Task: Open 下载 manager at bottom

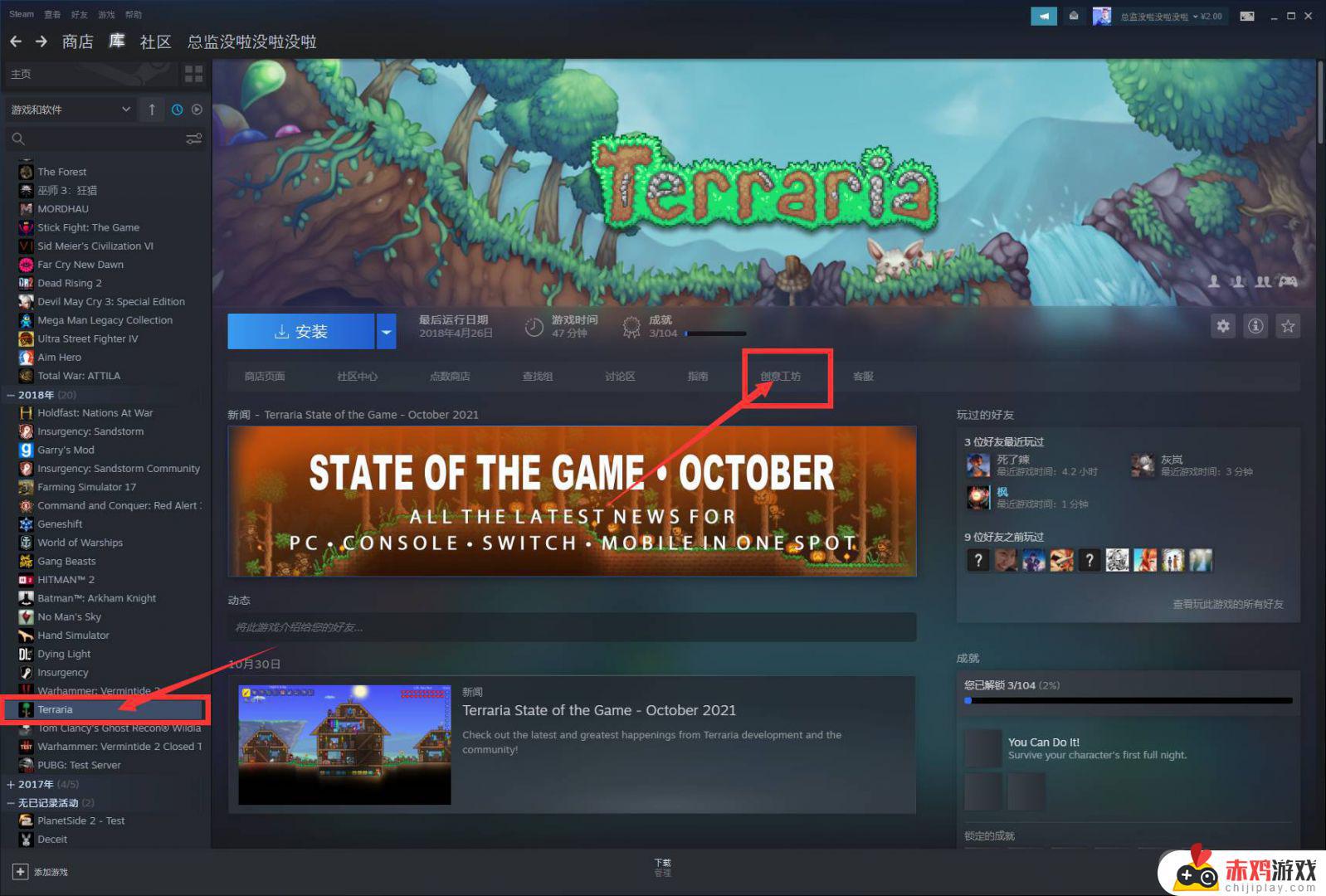Action: click(x=662, y=867)
